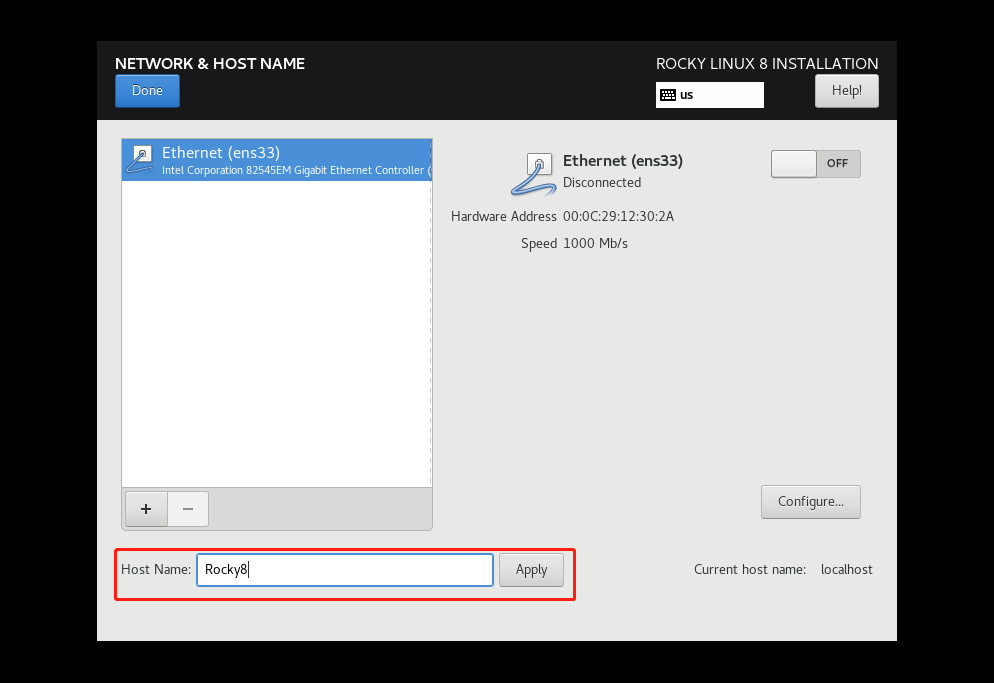Click the large Ethernet icon in details pane
Image resolution: width=994 pixels, height=683 pixels.
point(534,174)
